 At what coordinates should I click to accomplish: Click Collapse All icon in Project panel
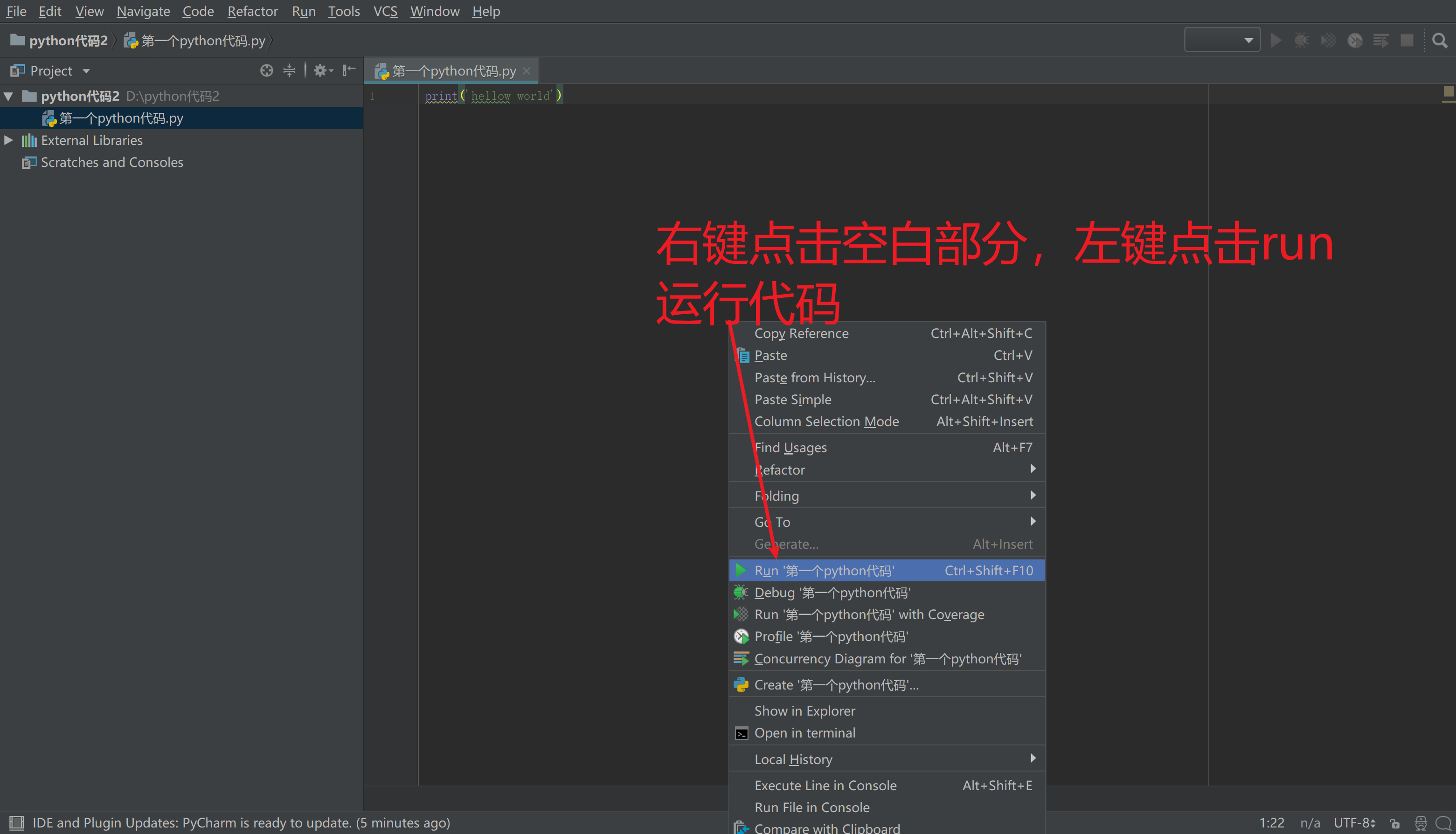(289, 70)
